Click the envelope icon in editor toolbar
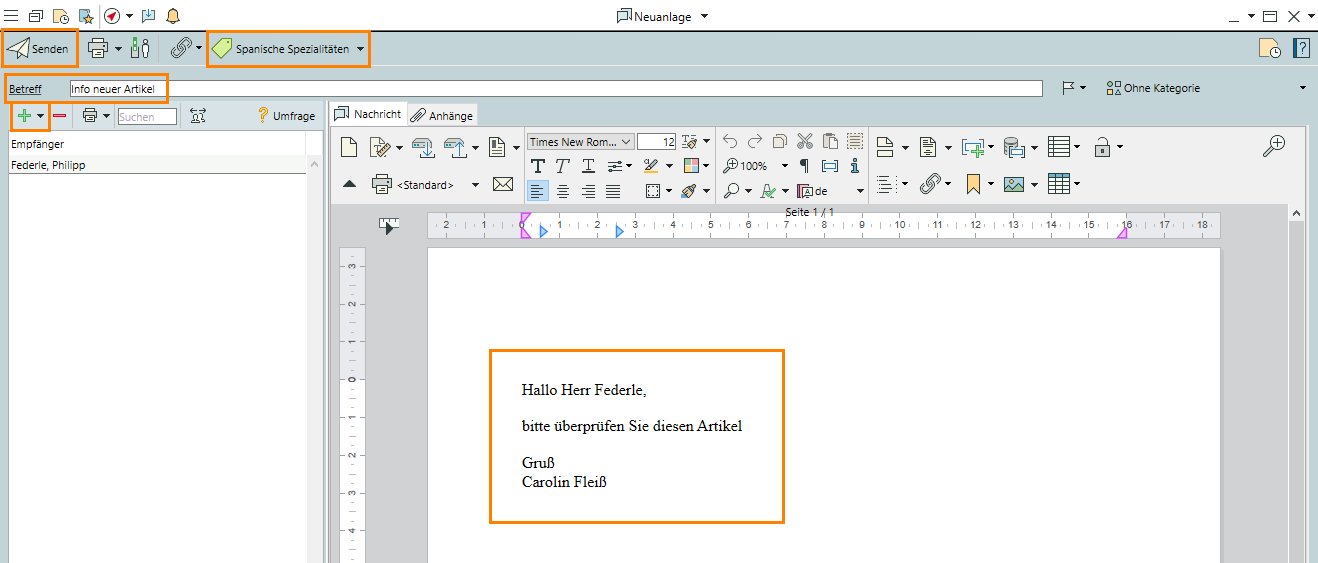Screen dimensions: 1318x563 tap(503, 185)
